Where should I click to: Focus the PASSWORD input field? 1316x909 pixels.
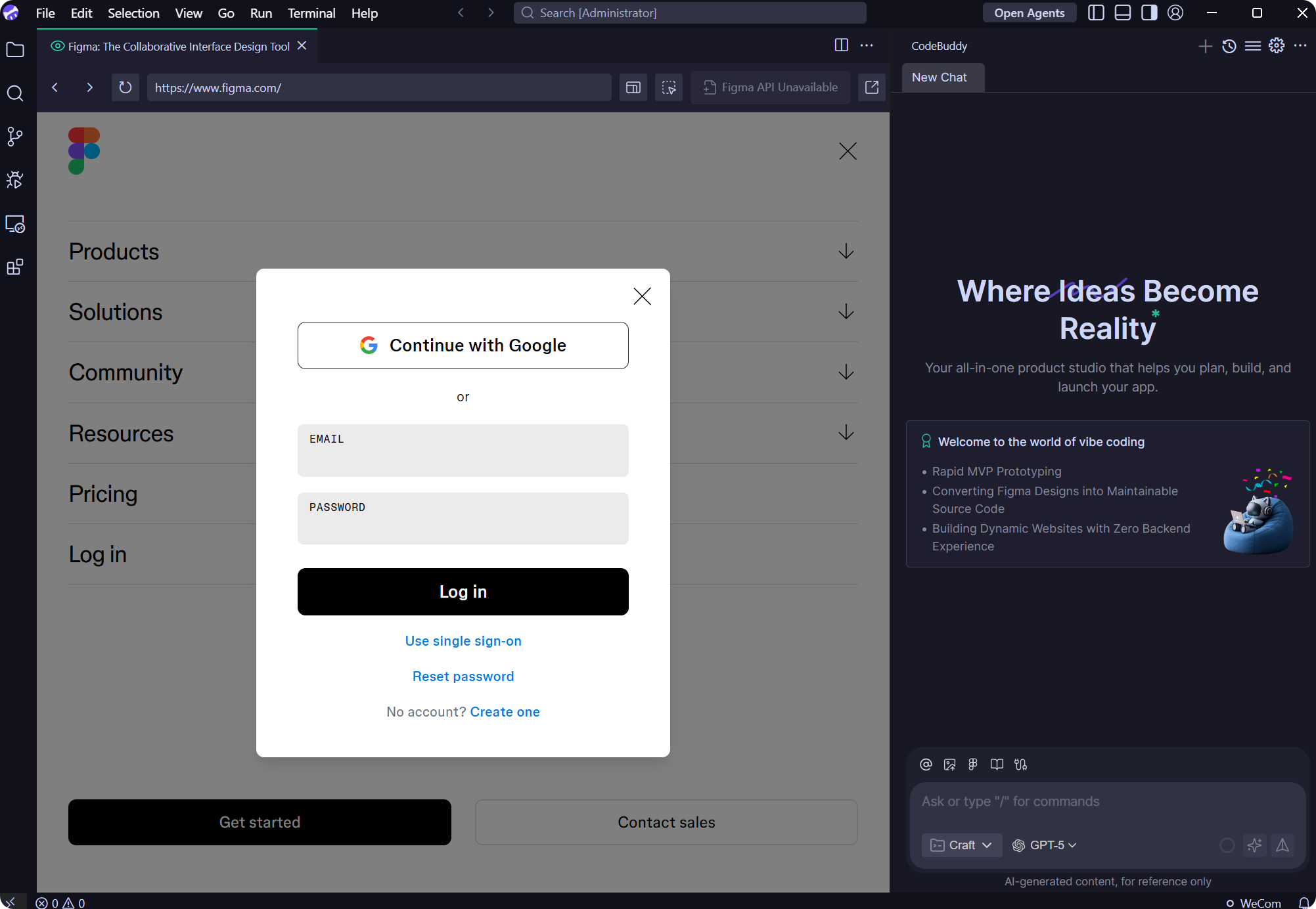[x=463, y=519]
